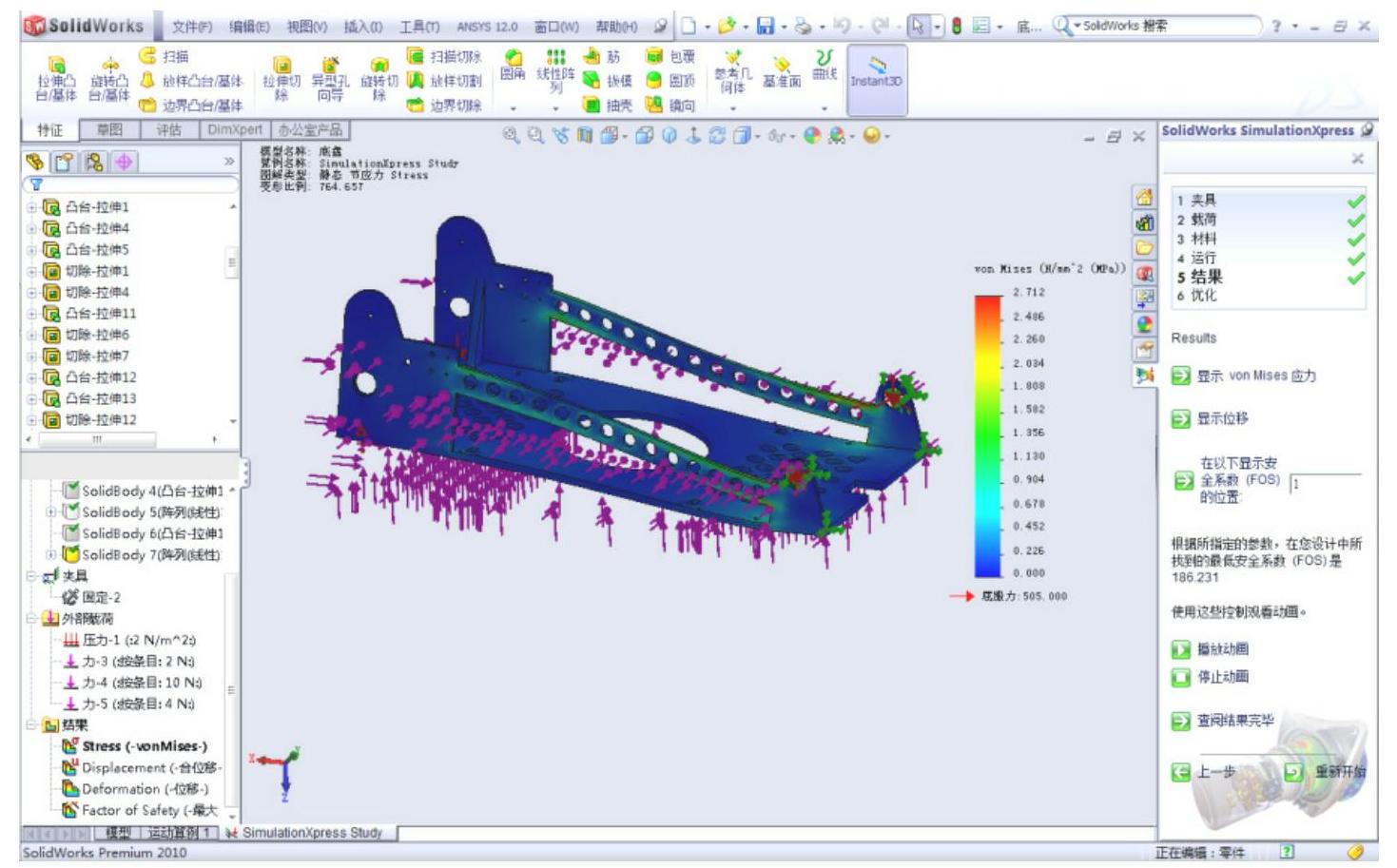Select the Shell (抽壳) tool
This screenshot has width=1397, height=868.
click(x=606, y=105)
